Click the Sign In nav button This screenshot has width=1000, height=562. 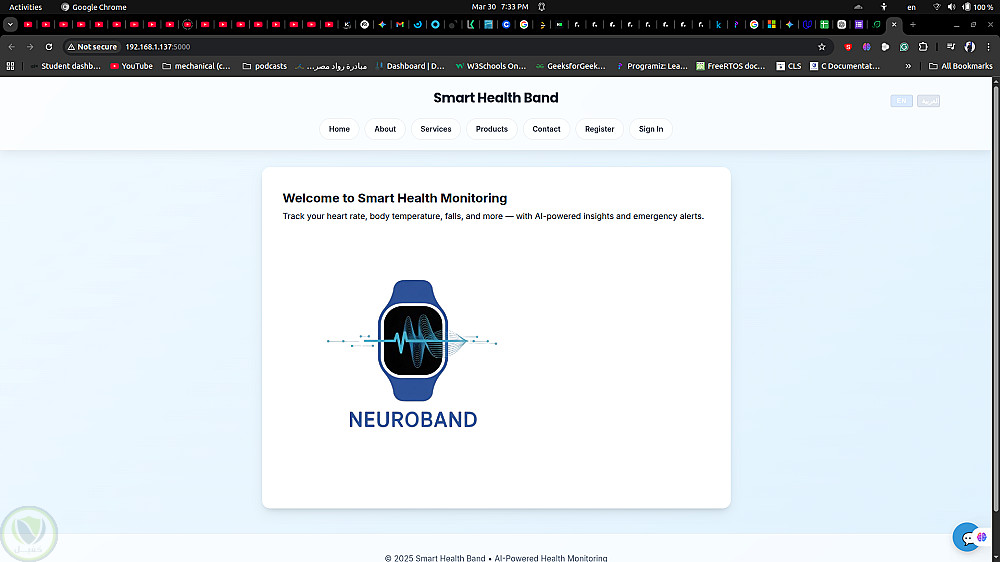pos(651,129)
